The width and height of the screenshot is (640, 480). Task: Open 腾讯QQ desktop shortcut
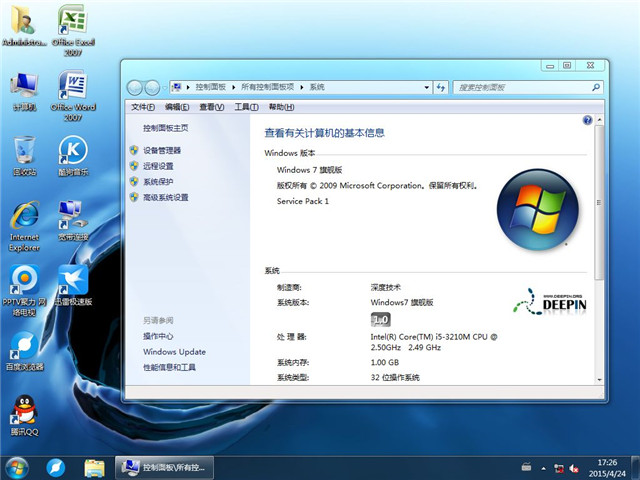(24, 416)
